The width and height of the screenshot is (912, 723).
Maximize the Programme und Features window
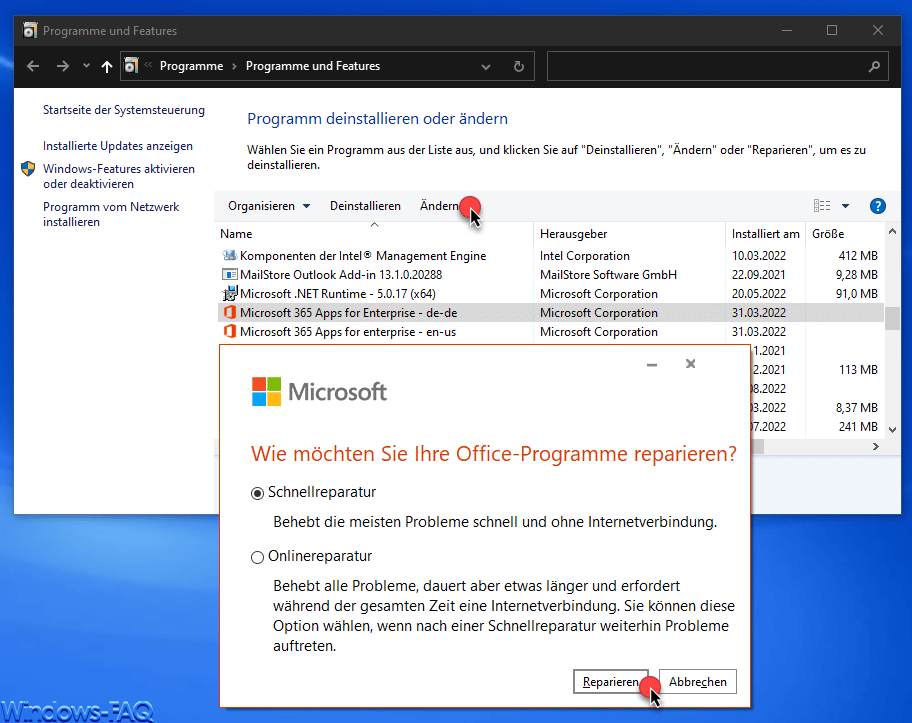(832, 30)
